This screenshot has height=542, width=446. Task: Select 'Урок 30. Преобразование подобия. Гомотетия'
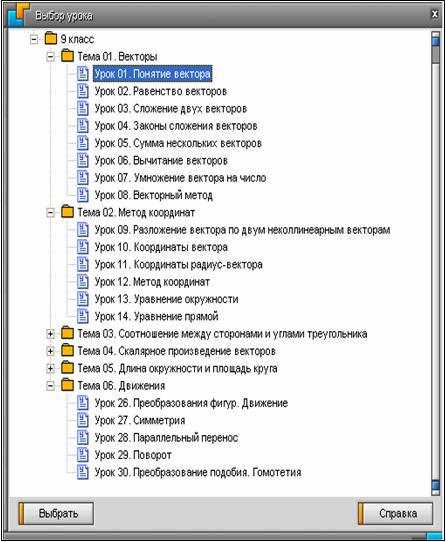198,472
